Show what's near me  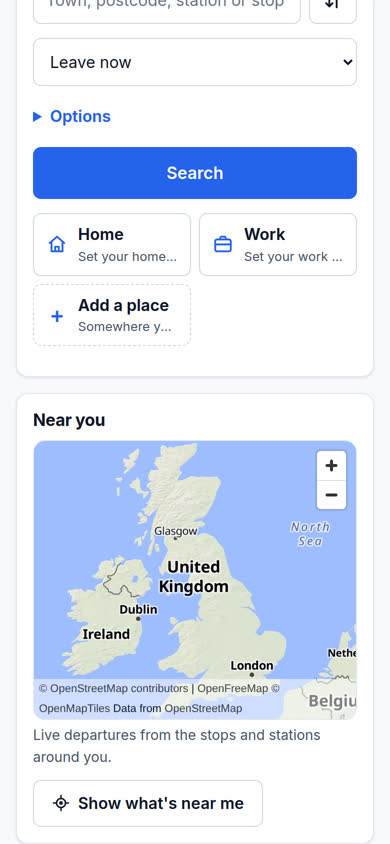(148, 803)
